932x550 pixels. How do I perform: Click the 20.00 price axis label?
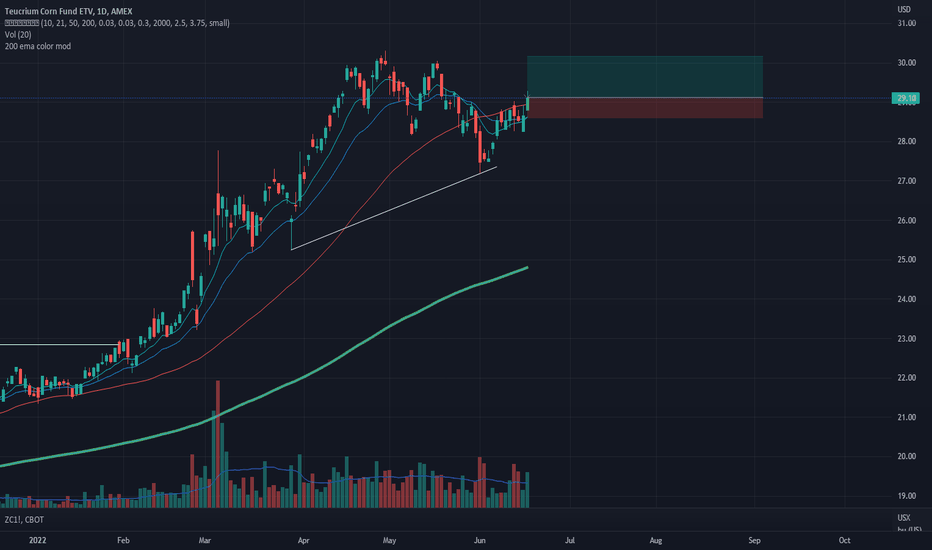coord(906,457)
